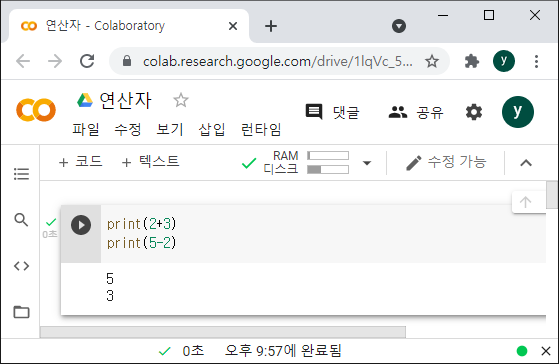Click the 공유 share button
Screen dimensions: 559x364
coord(416,112)
